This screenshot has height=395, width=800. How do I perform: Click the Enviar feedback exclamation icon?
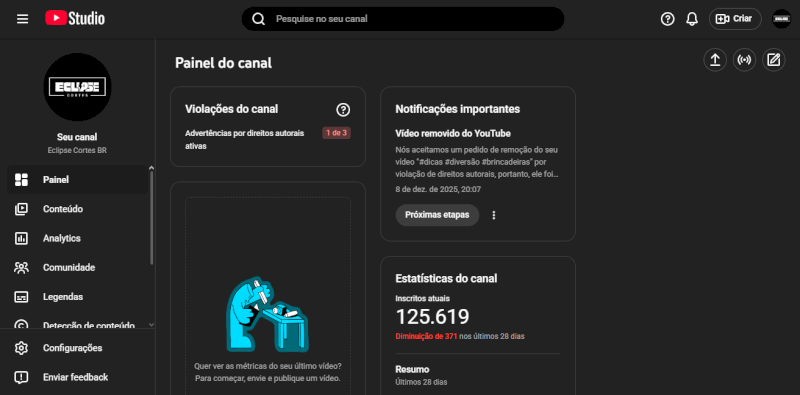[21, 378]
